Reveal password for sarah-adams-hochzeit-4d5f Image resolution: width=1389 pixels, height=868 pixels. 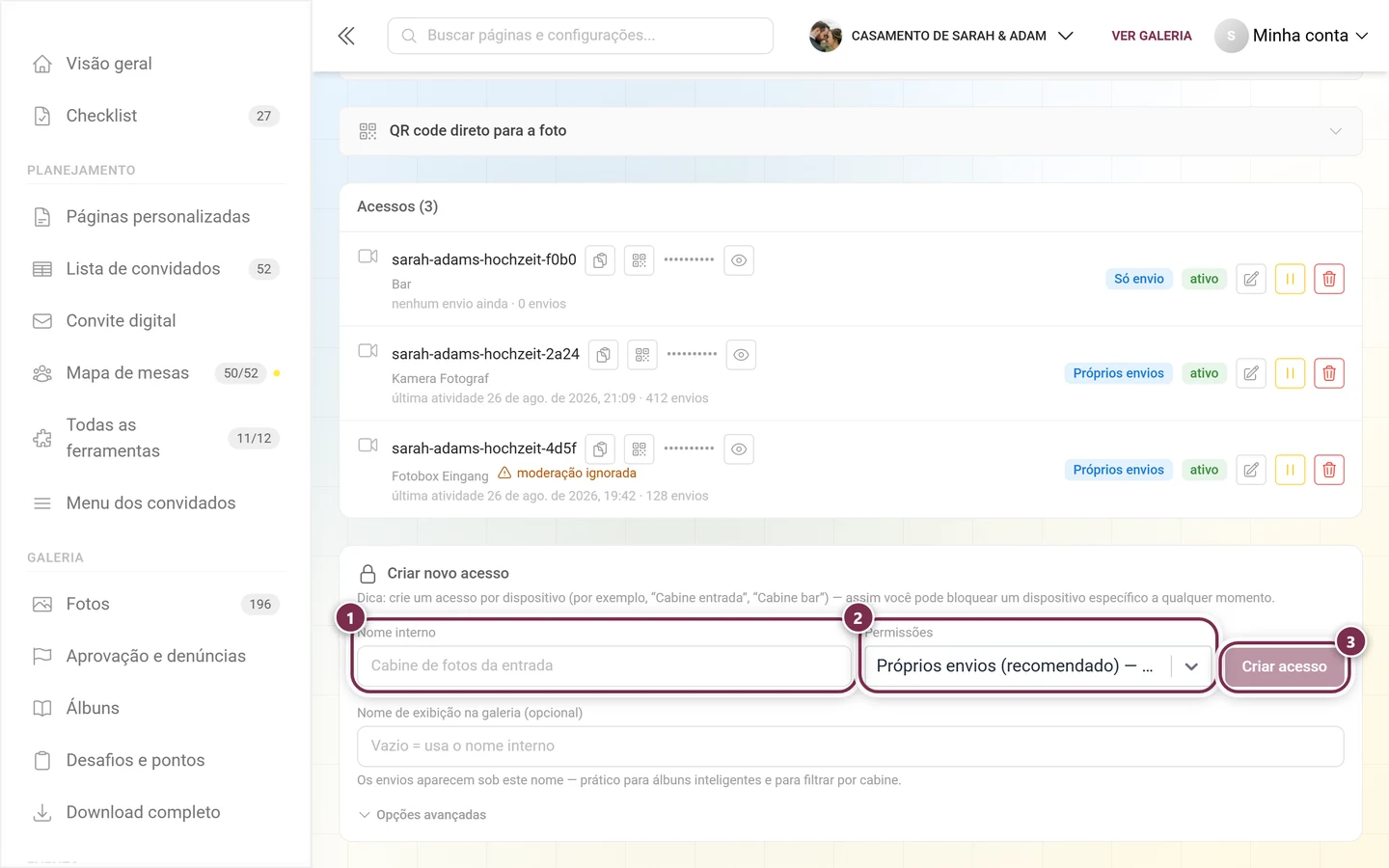pos(739,449)
